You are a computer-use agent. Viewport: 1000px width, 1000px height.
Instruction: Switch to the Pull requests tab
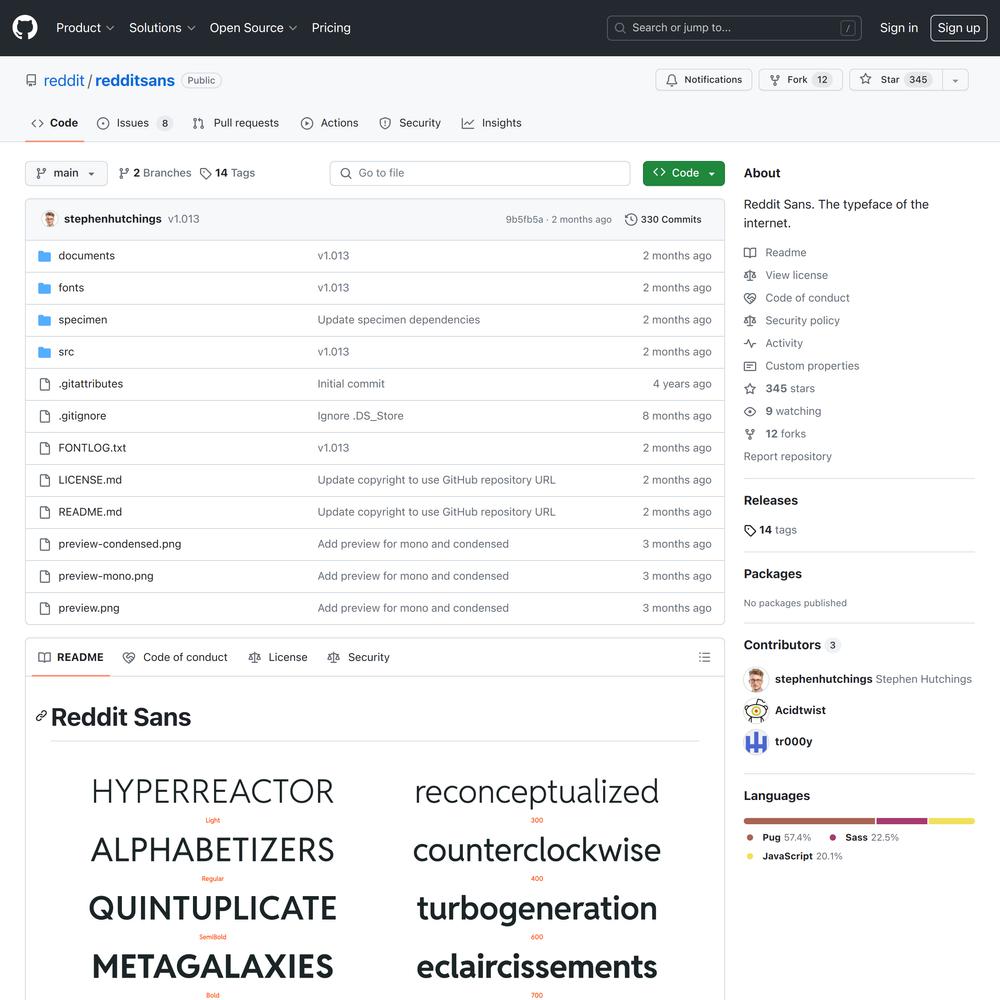[x=235, y=123]
